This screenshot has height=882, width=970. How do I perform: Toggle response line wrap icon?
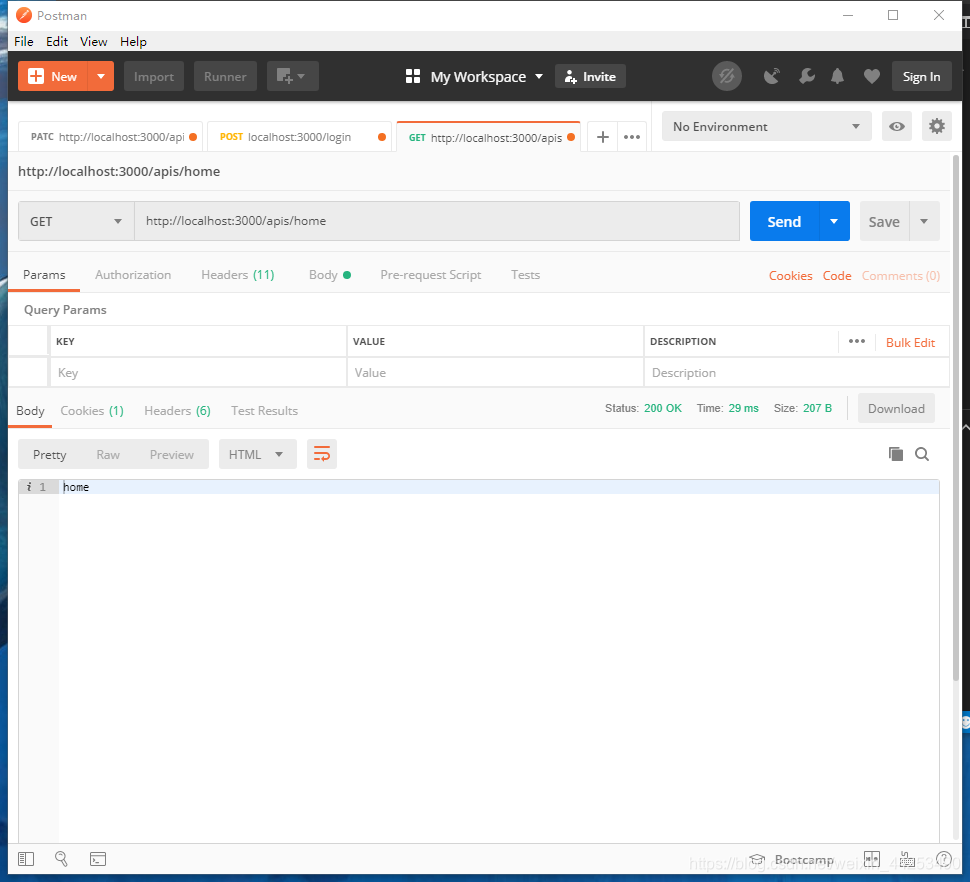click(322, 454)
